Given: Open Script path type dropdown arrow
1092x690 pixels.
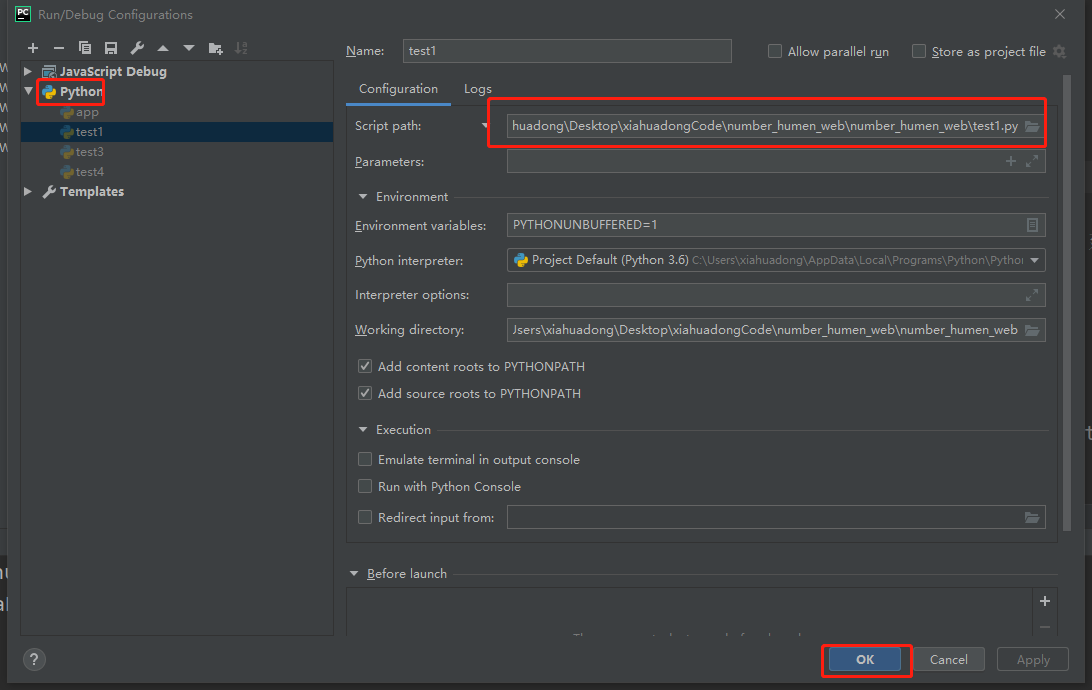Looking at the screenshot, I should click(x=485, y=126).
